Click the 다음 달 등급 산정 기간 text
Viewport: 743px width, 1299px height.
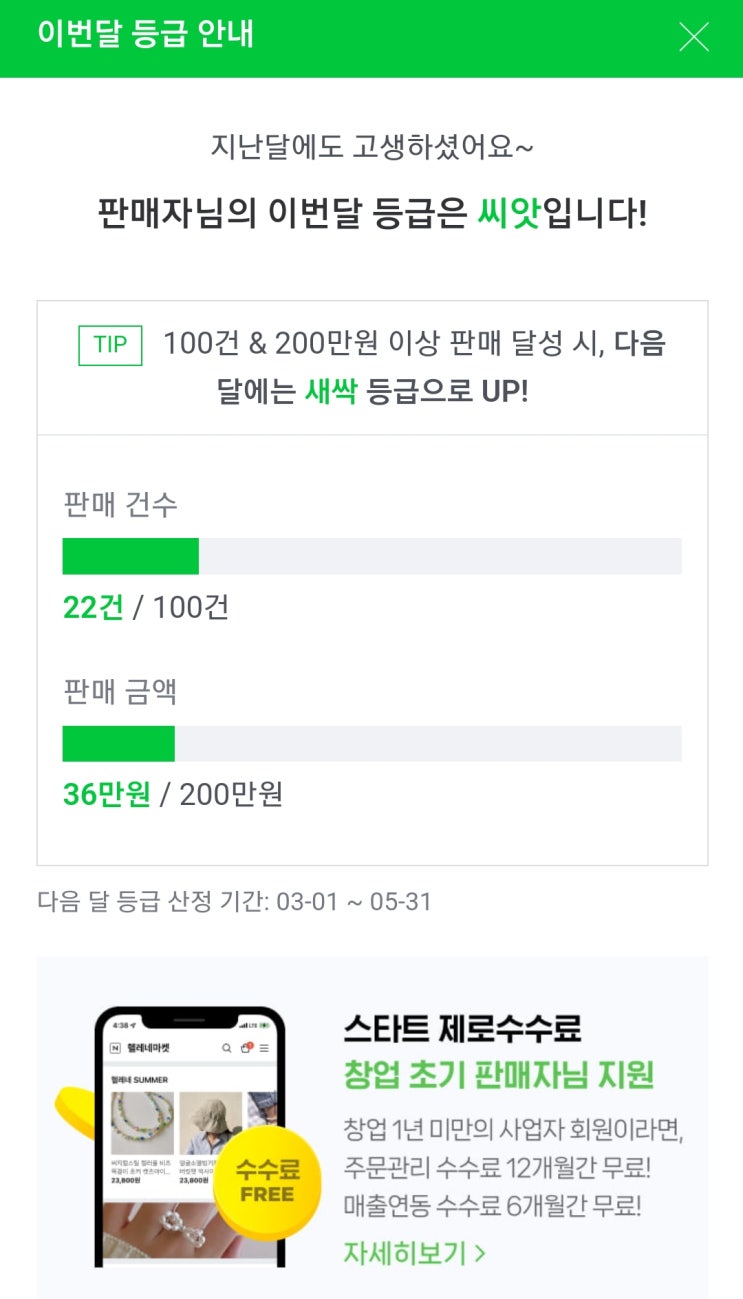pyautogui.click(x=234, y=902)
